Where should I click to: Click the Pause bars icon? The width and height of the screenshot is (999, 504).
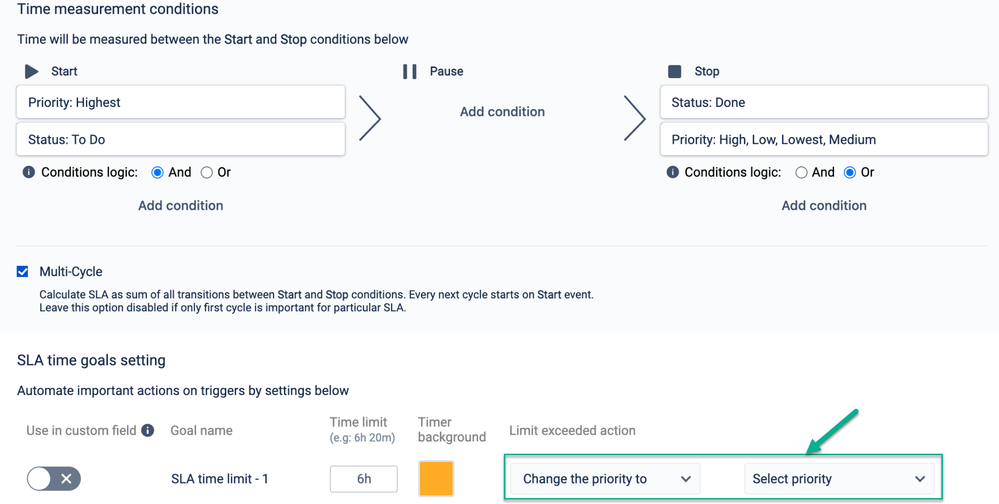coord(410,71)
